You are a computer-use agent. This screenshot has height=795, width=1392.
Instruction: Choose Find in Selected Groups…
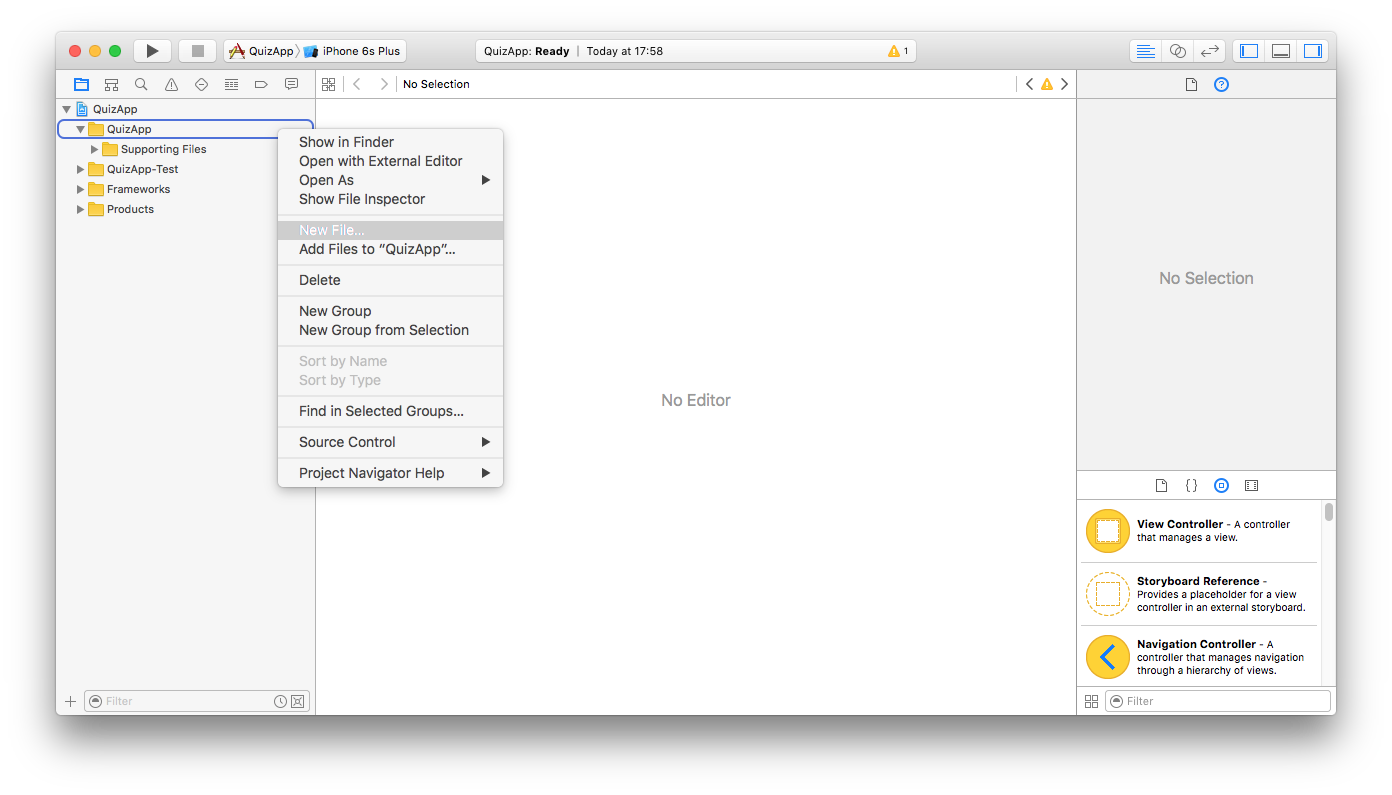click(x=390, y=411)
